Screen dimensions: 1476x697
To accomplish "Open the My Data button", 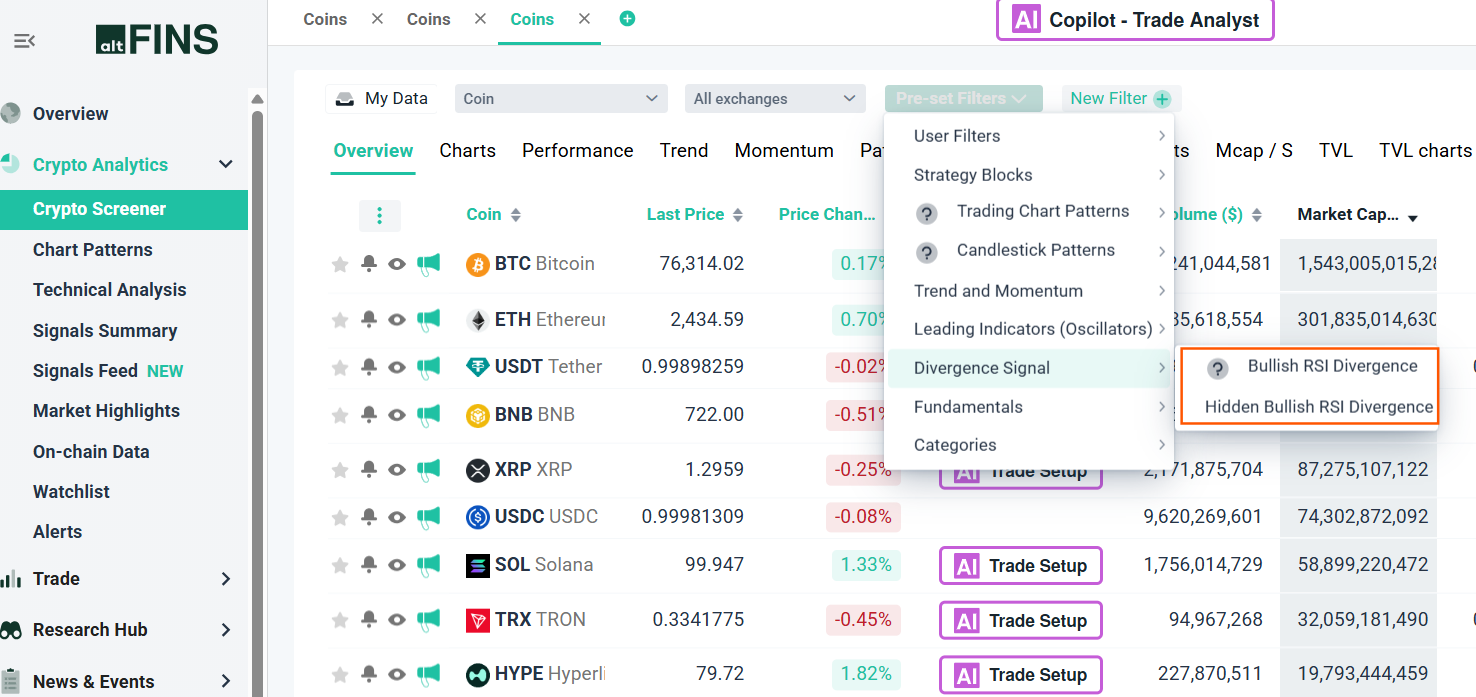I will [381, 98].
